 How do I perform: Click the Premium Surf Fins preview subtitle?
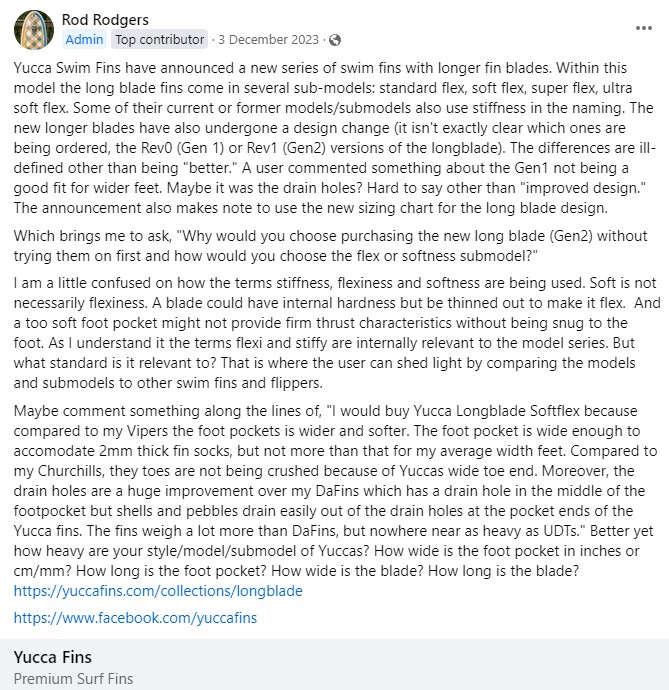click(x=73, y=679)
